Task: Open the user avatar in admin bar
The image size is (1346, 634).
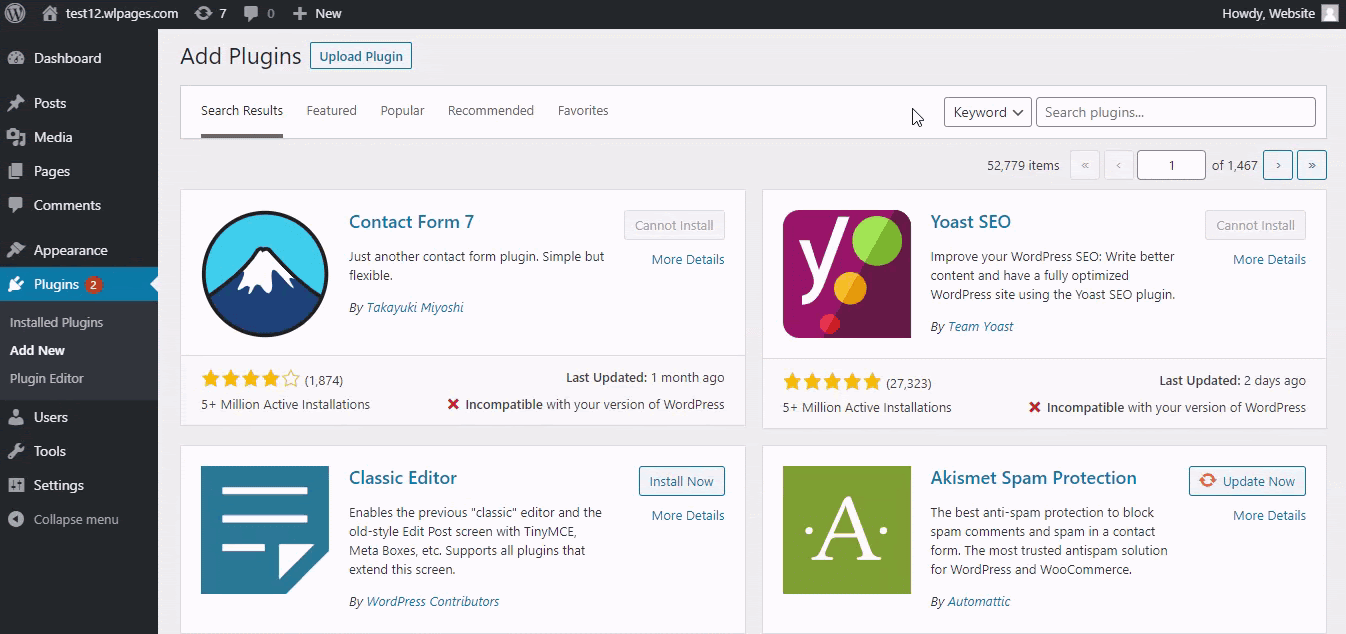Action: click(x=1329, y=13)
